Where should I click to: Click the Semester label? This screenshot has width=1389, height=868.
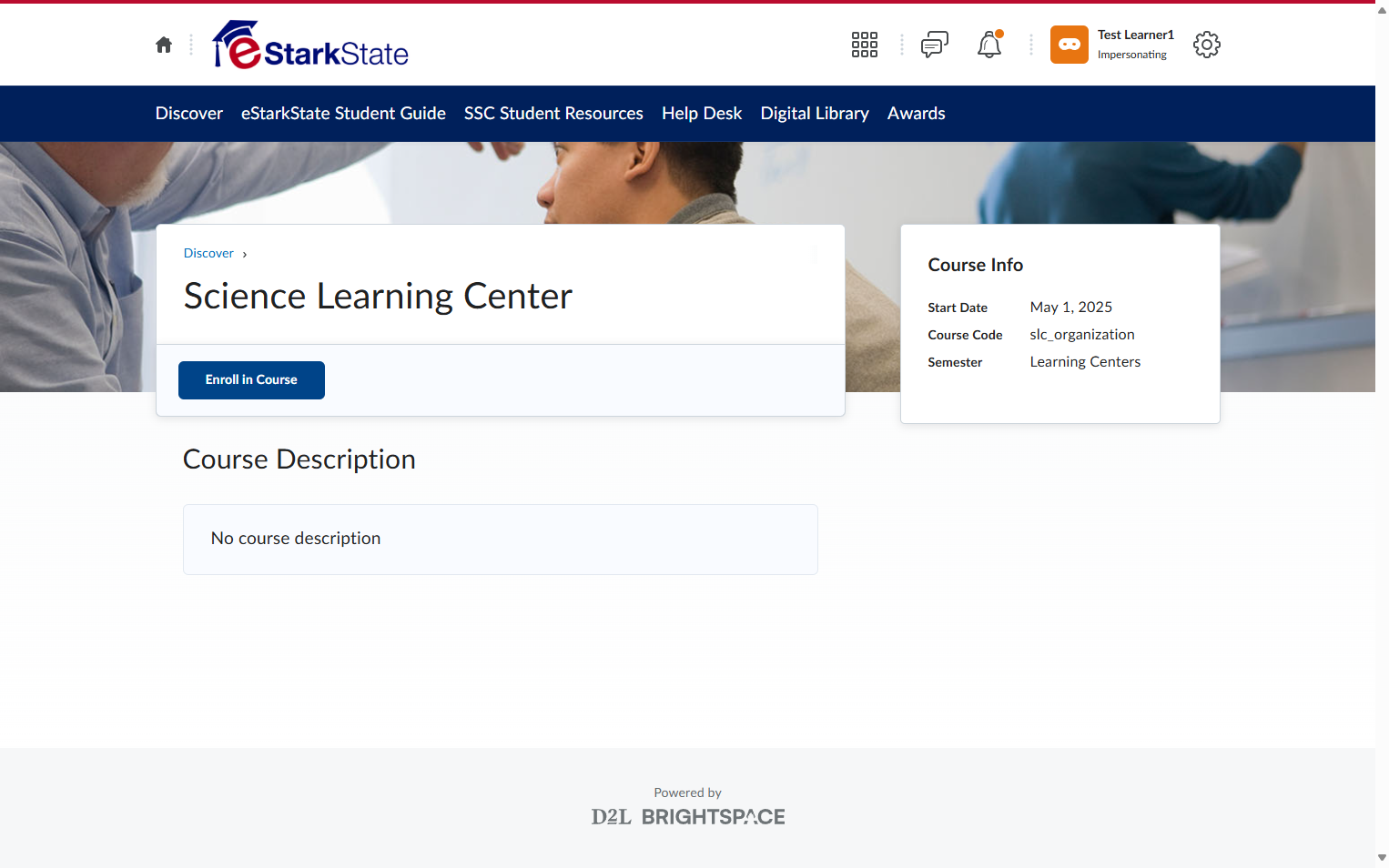pyautogui.click(x=955, y=362)
